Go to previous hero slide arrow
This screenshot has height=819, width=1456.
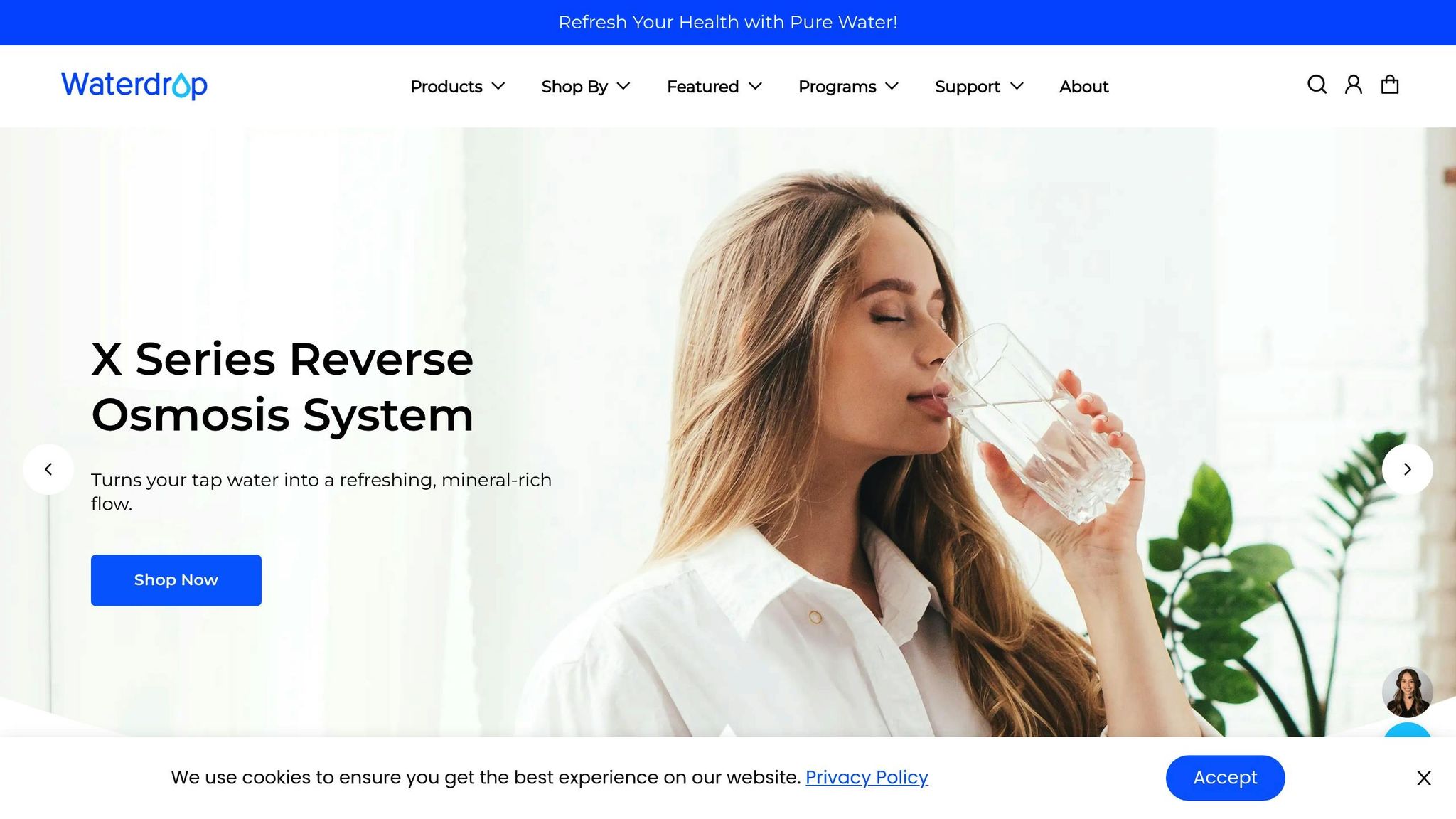48,469
